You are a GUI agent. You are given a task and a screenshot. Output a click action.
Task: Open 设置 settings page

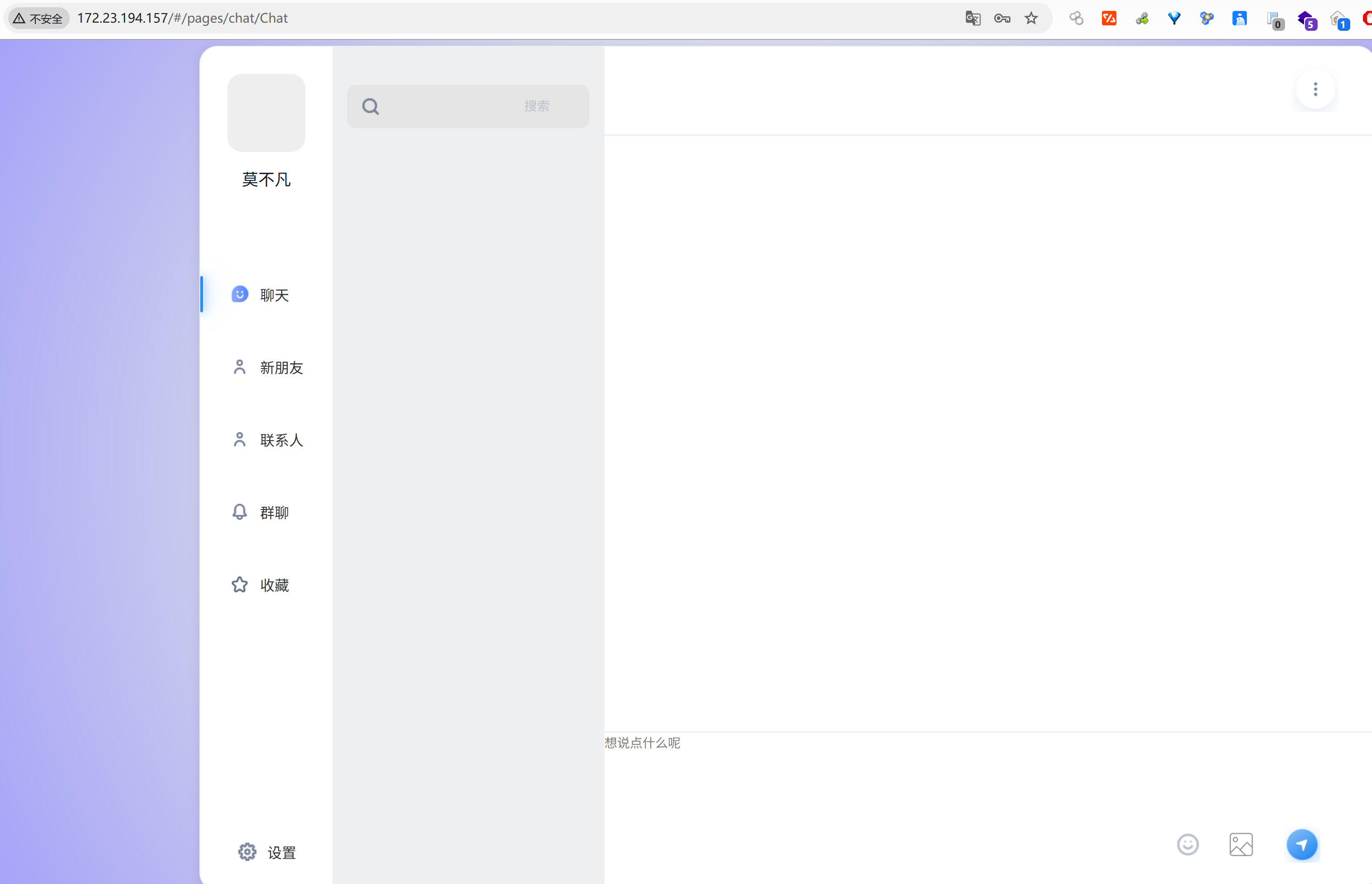pos(281,852)
